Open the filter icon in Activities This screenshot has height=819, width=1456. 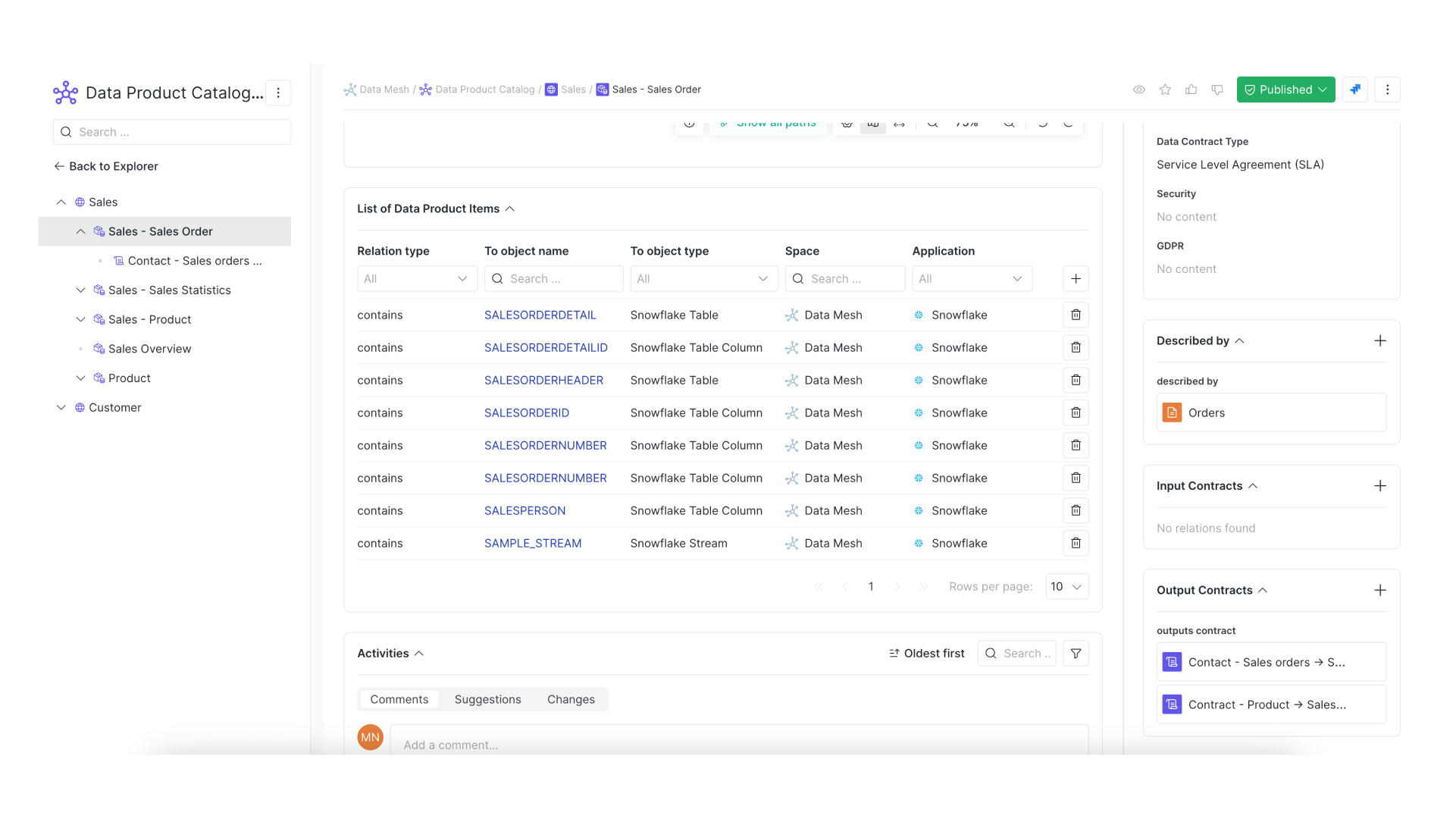[1076, 654]
